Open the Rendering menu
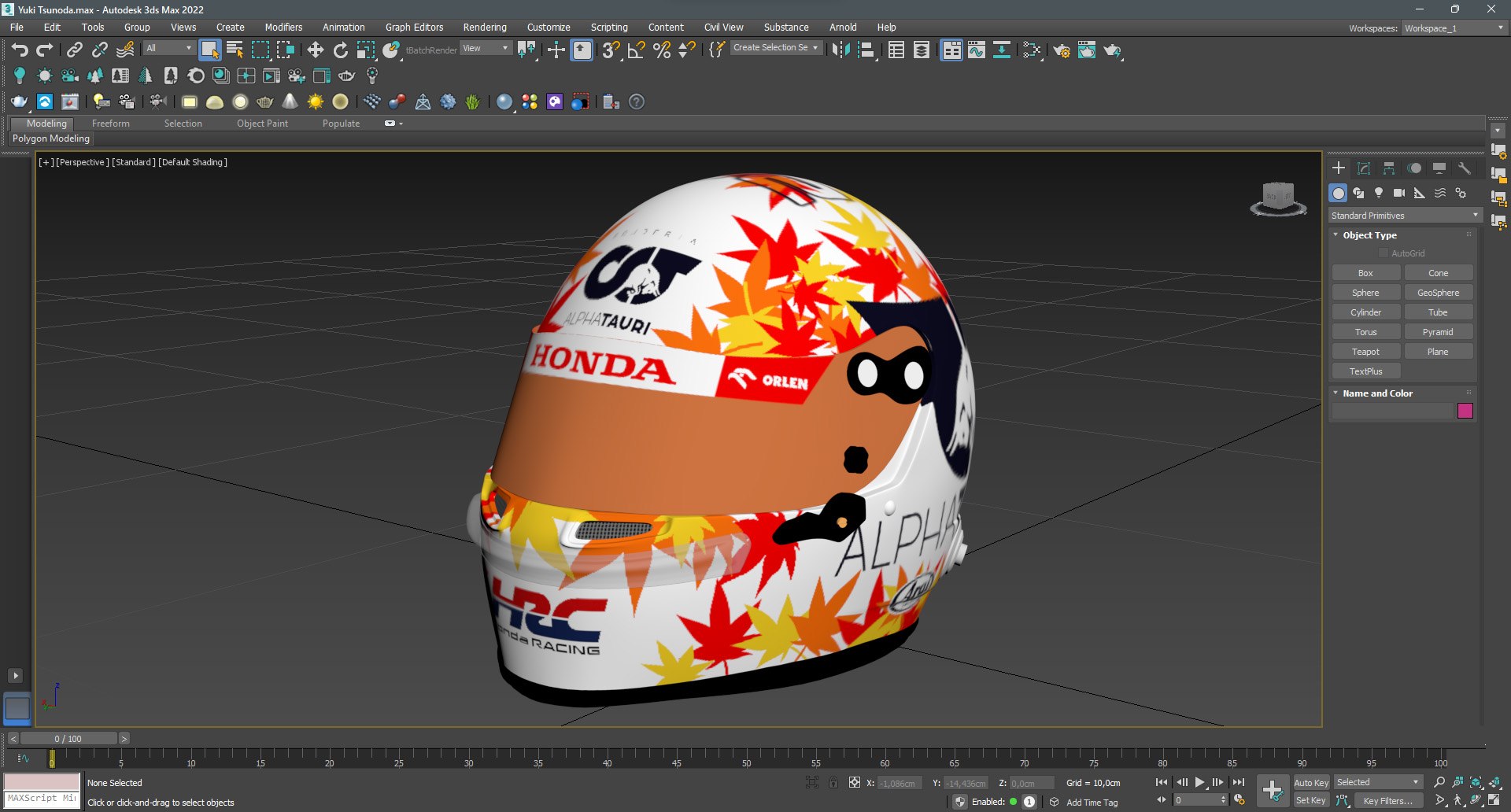 pos(485,28)
